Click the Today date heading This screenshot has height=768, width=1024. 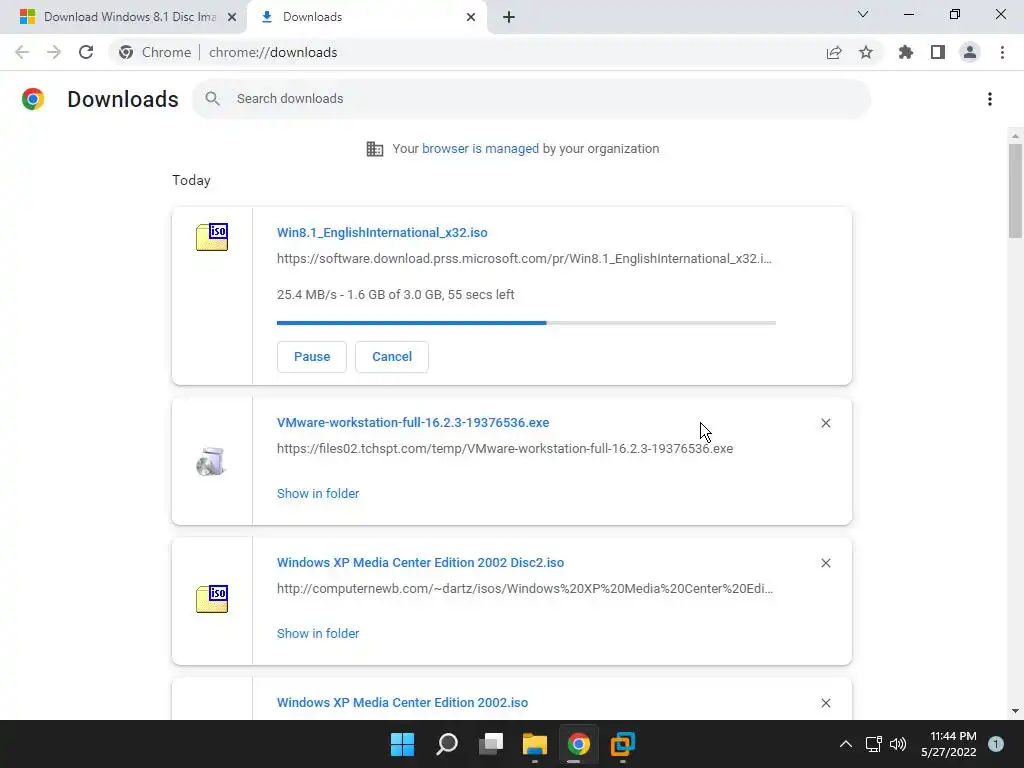coord(191,180)
